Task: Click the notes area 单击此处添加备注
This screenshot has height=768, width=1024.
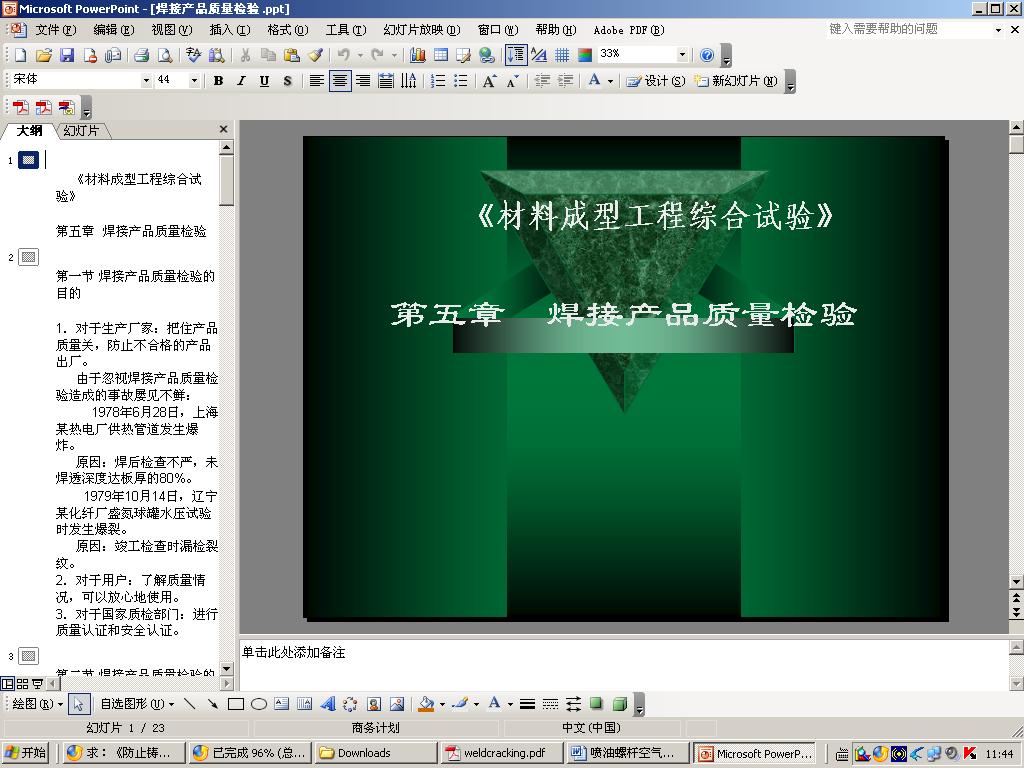Action: click(294, 652)
